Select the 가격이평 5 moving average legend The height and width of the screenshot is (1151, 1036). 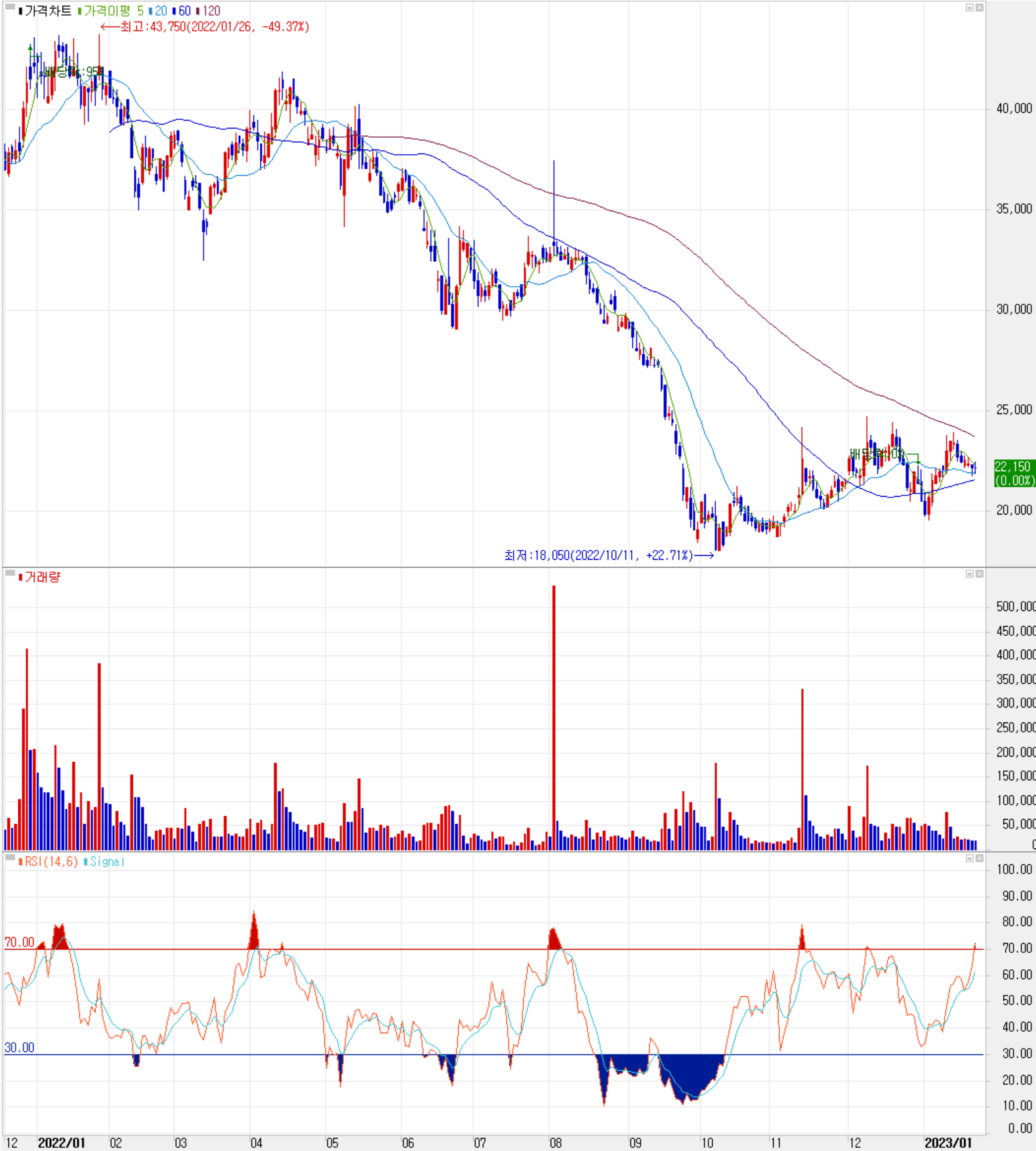coord(110,10)
